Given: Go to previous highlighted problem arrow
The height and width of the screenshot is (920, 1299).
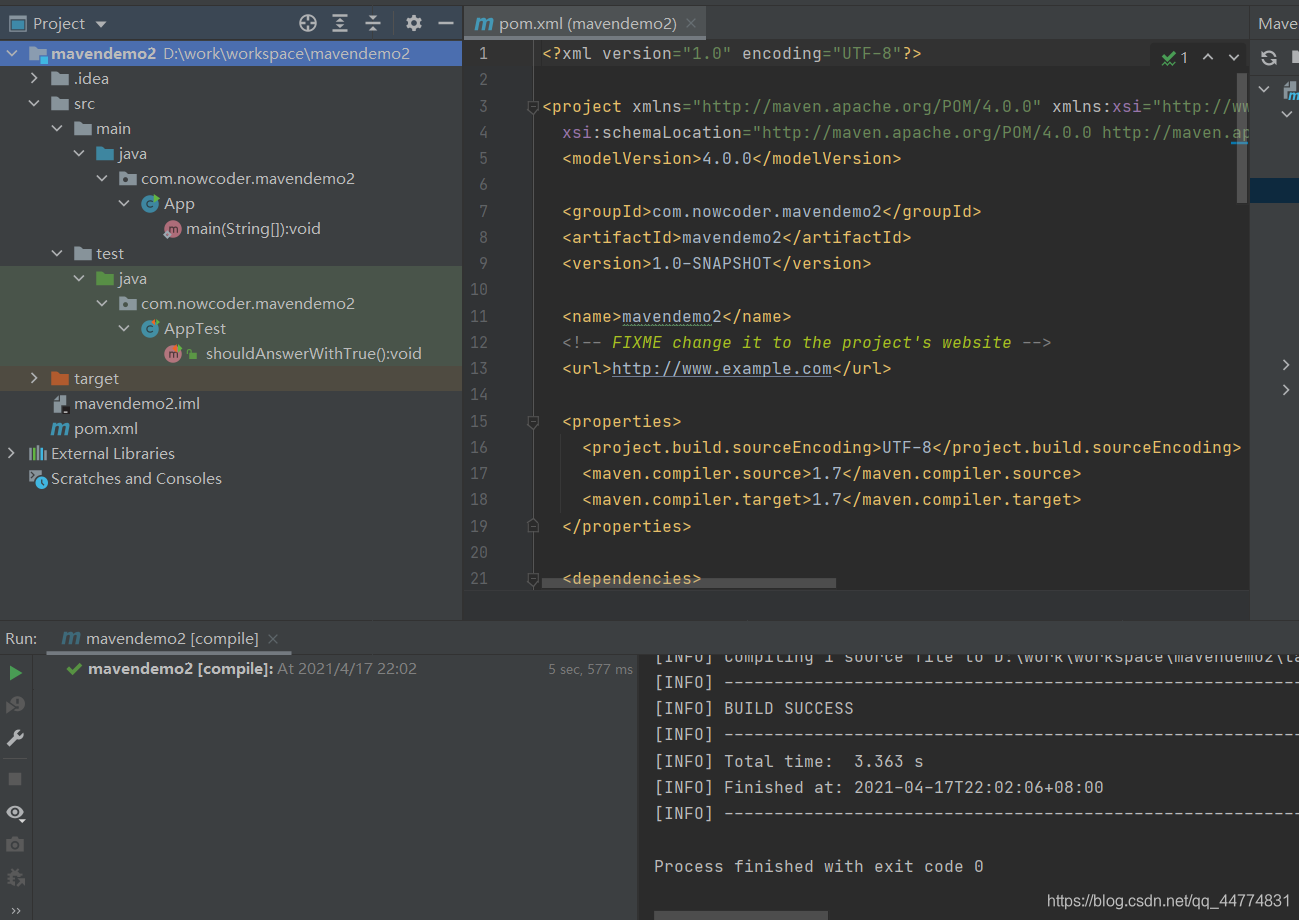Looking at the screenshot, I should point(1208,58).
